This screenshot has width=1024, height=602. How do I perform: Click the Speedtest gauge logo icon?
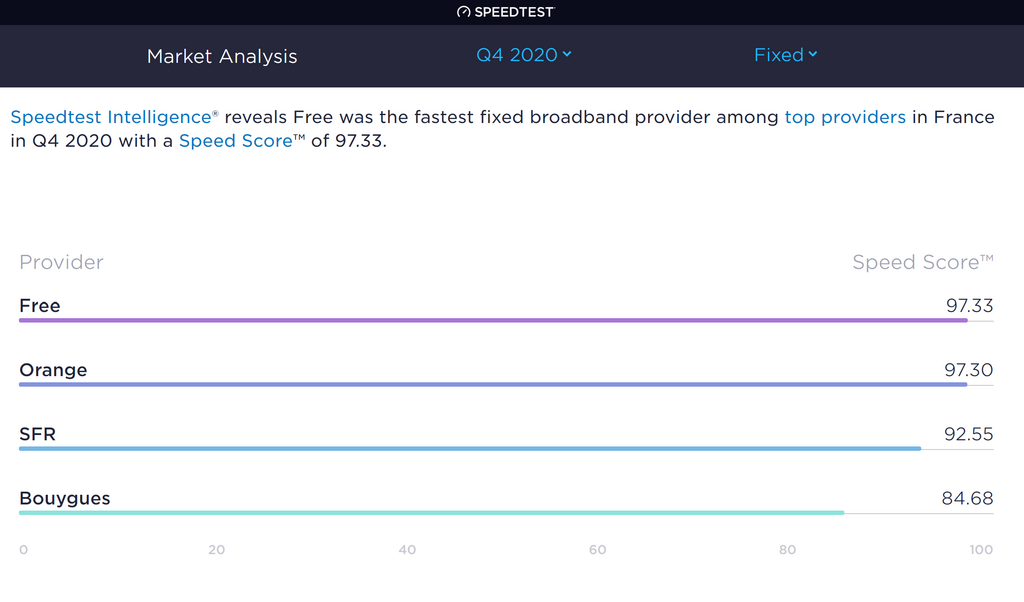[463, 12]
